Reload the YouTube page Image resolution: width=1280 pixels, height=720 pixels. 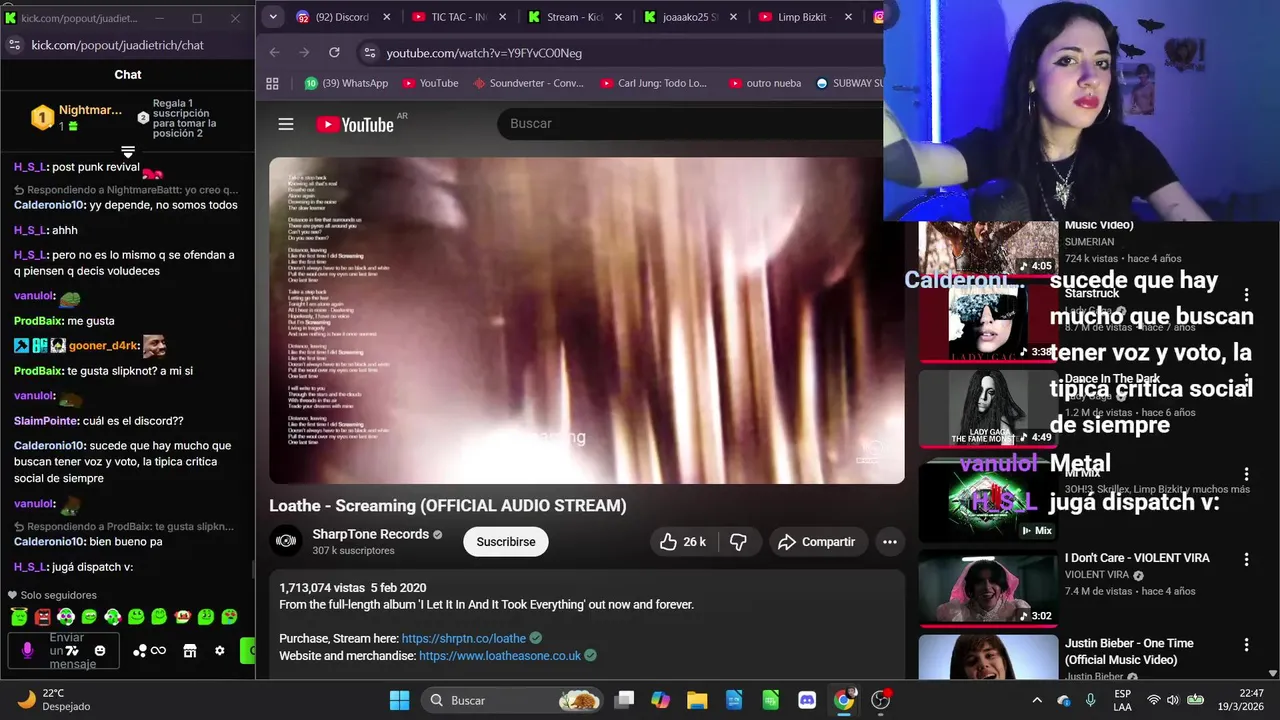click(334, 52)
